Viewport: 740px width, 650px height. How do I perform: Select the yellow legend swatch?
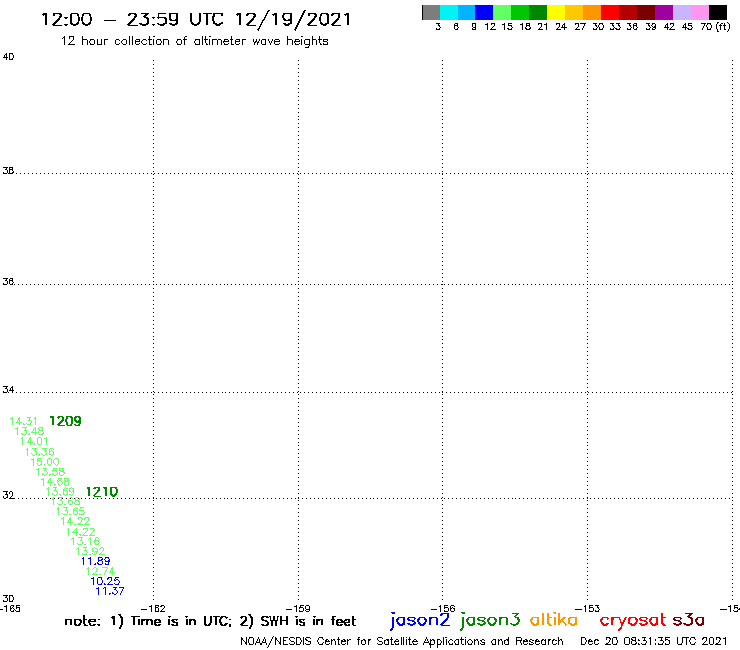tap(556, 12)
